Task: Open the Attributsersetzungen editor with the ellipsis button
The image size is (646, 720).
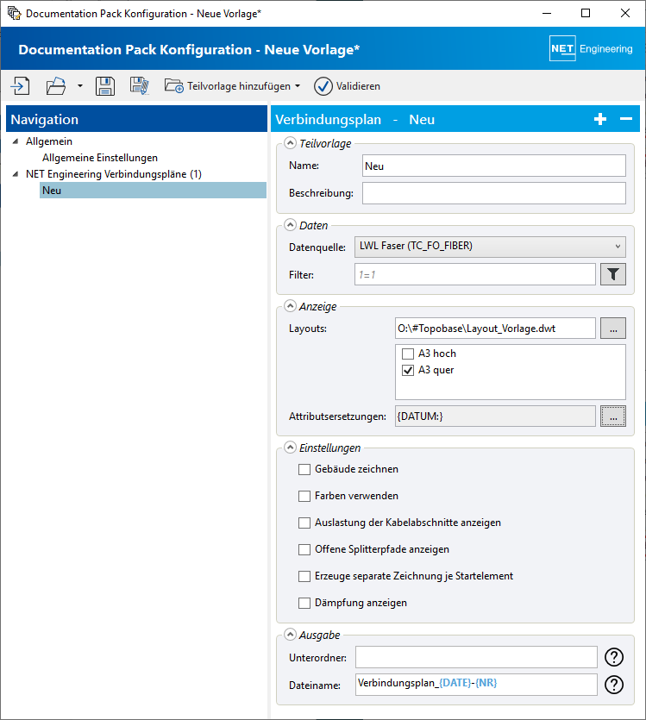Action: (x=613, y=416)
